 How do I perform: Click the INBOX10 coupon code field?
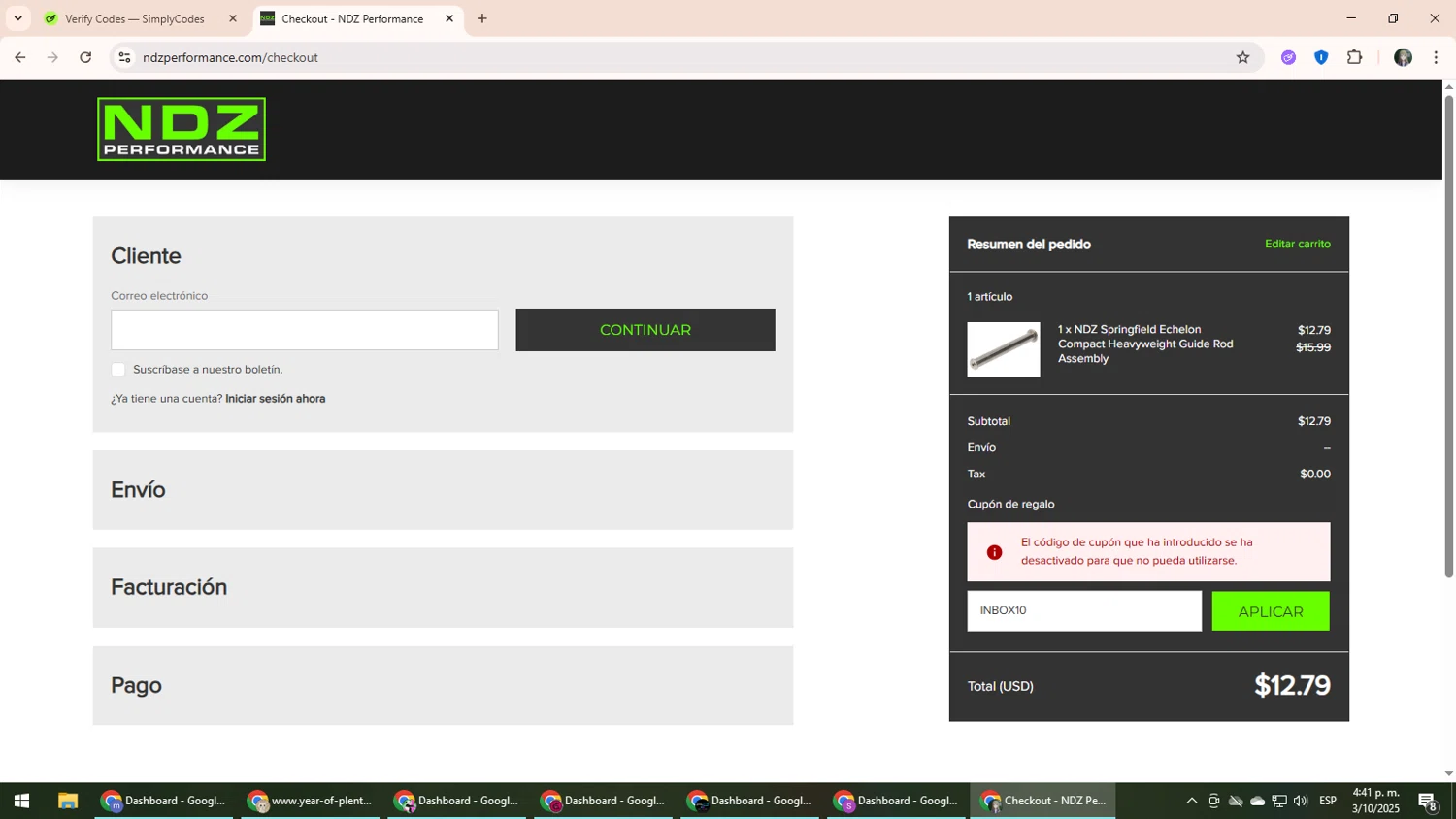[x=1084, y=611]
